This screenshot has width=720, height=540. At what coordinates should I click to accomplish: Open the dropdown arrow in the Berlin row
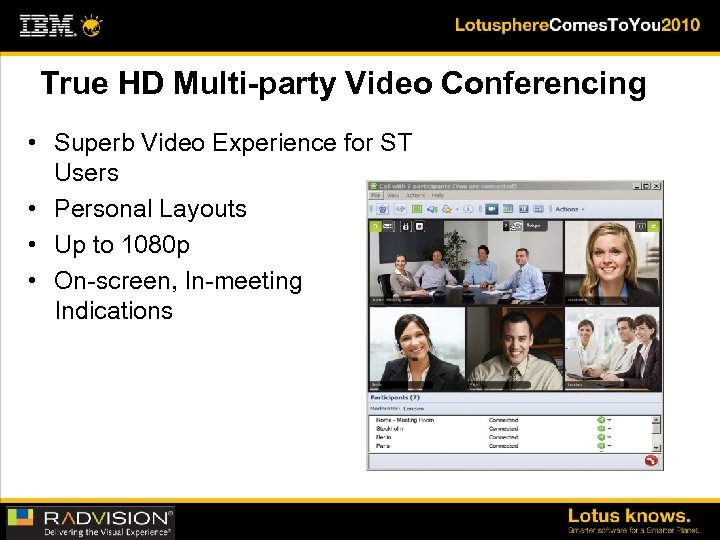pos(609,437)
